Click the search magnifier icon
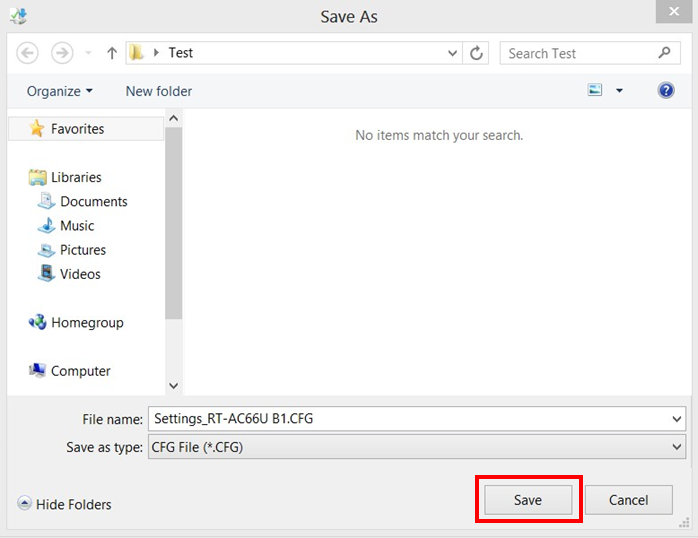Image resolution: width=698 pixels, height=538 pixels. point(664,53)
